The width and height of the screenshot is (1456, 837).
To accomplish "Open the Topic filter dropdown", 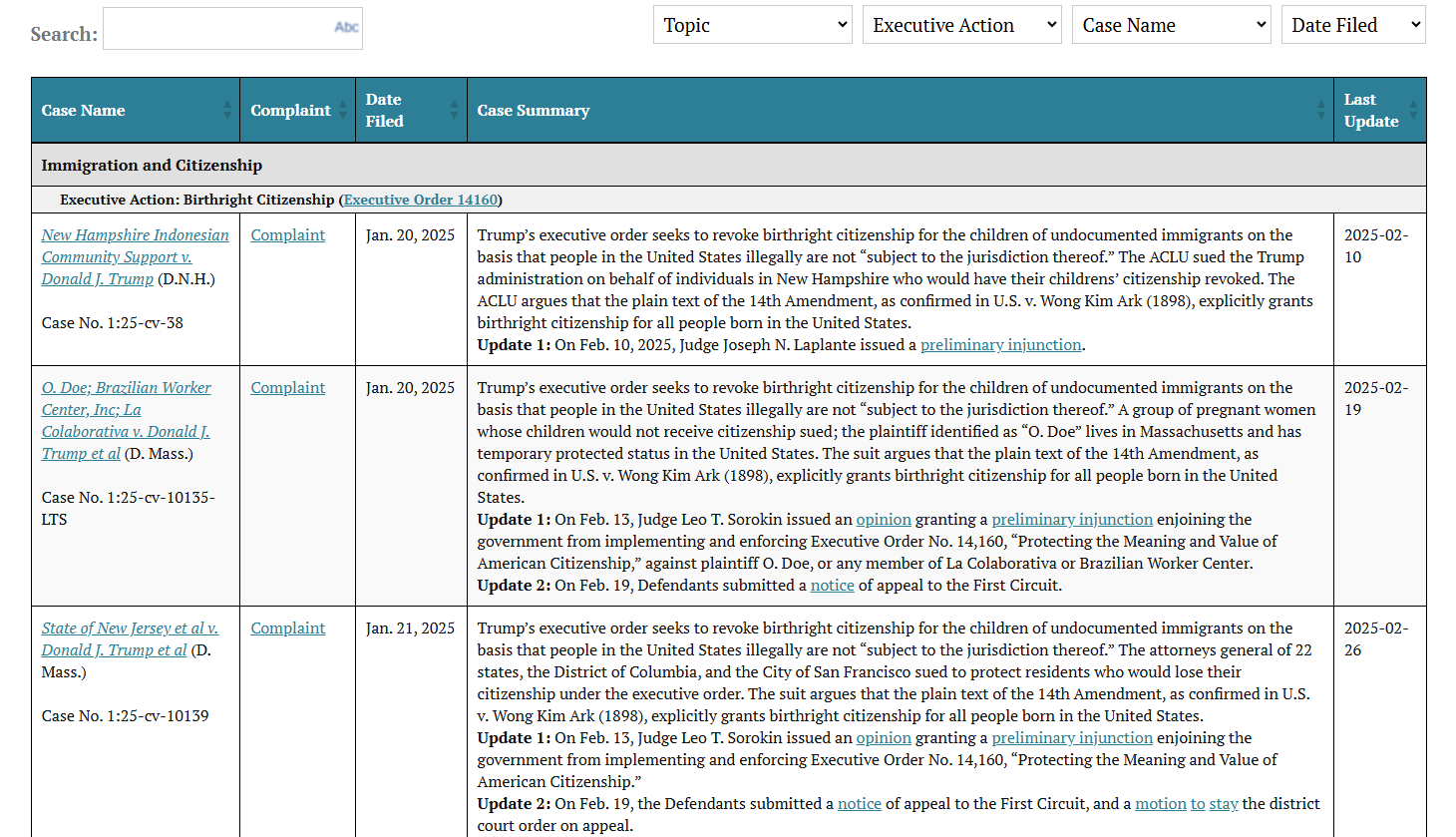I will coord(753,25).
